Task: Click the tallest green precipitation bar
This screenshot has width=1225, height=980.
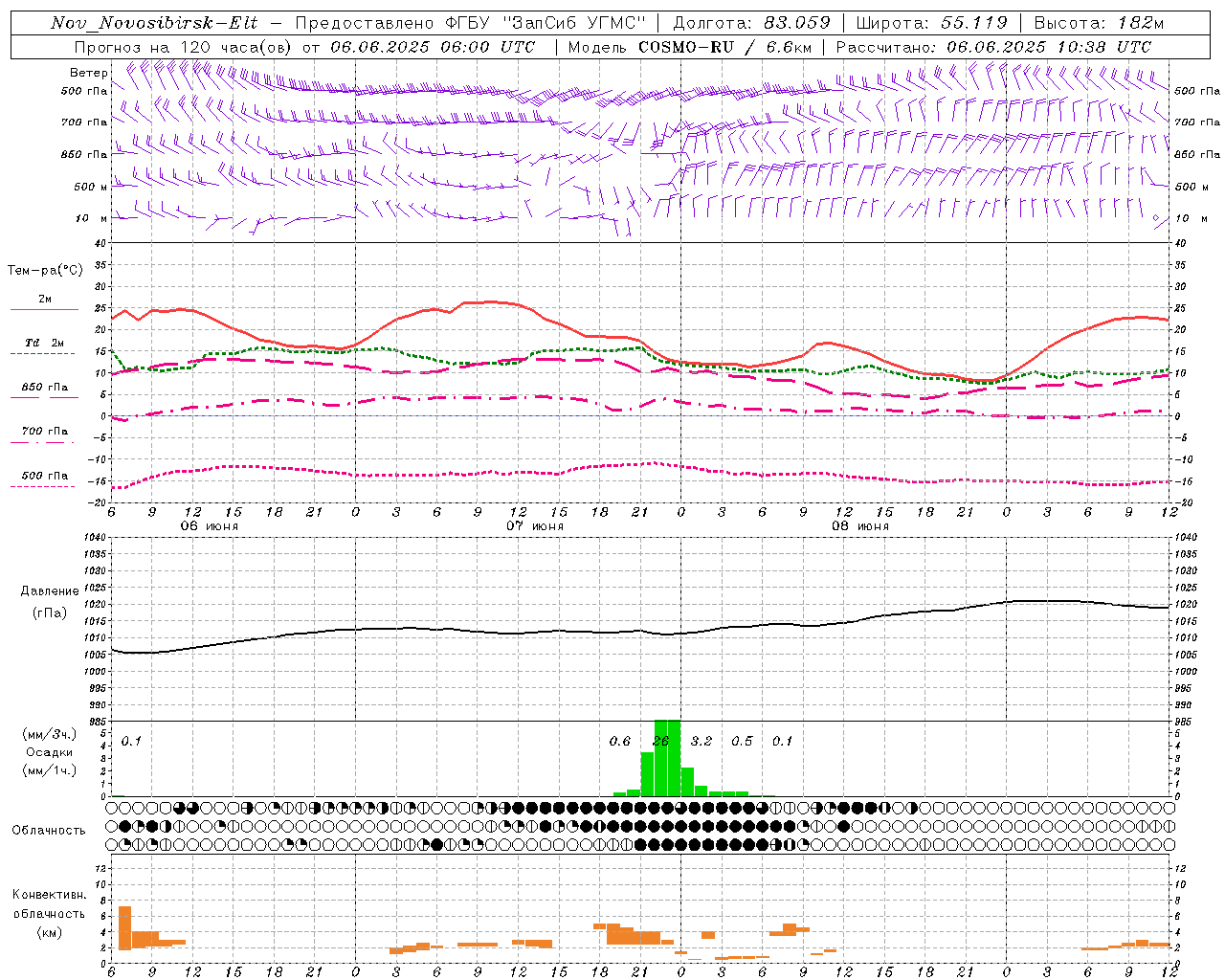Action: [x=667, y=758]
